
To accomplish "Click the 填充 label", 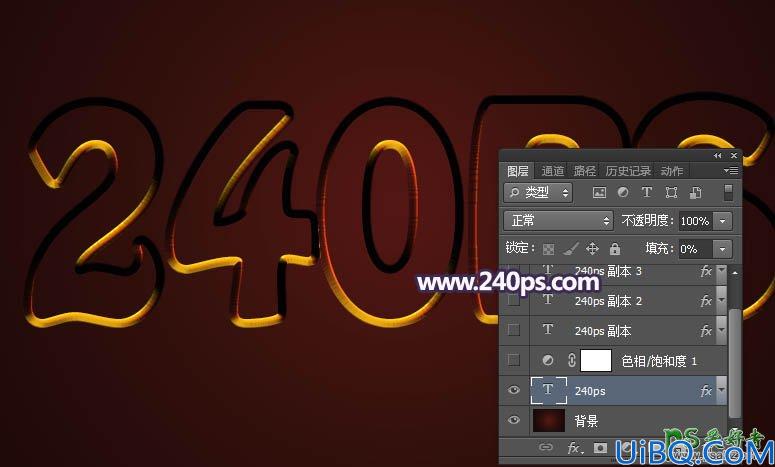I will pos(660,248).
